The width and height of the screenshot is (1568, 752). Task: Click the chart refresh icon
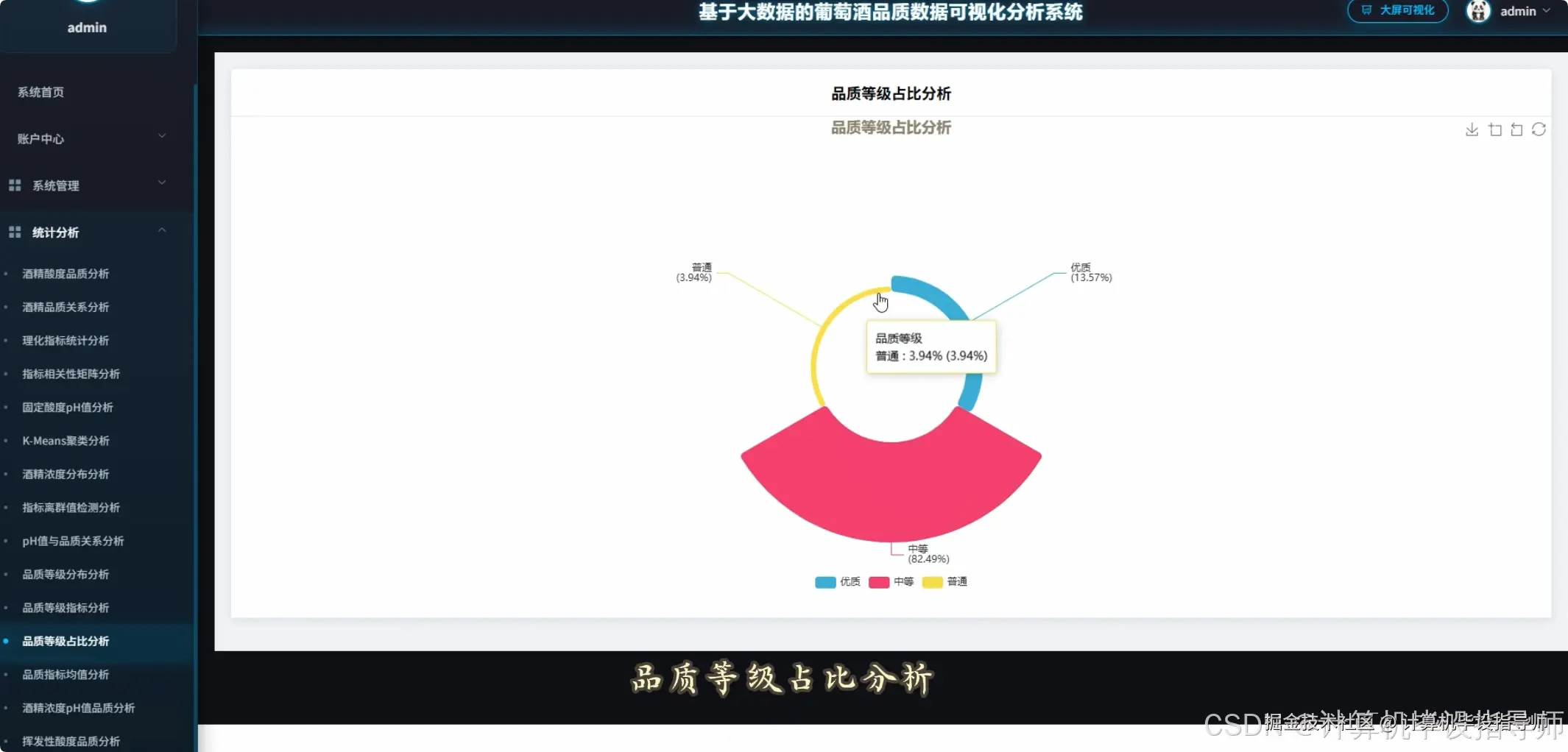pyautogui.click(x=1539, y=130)
